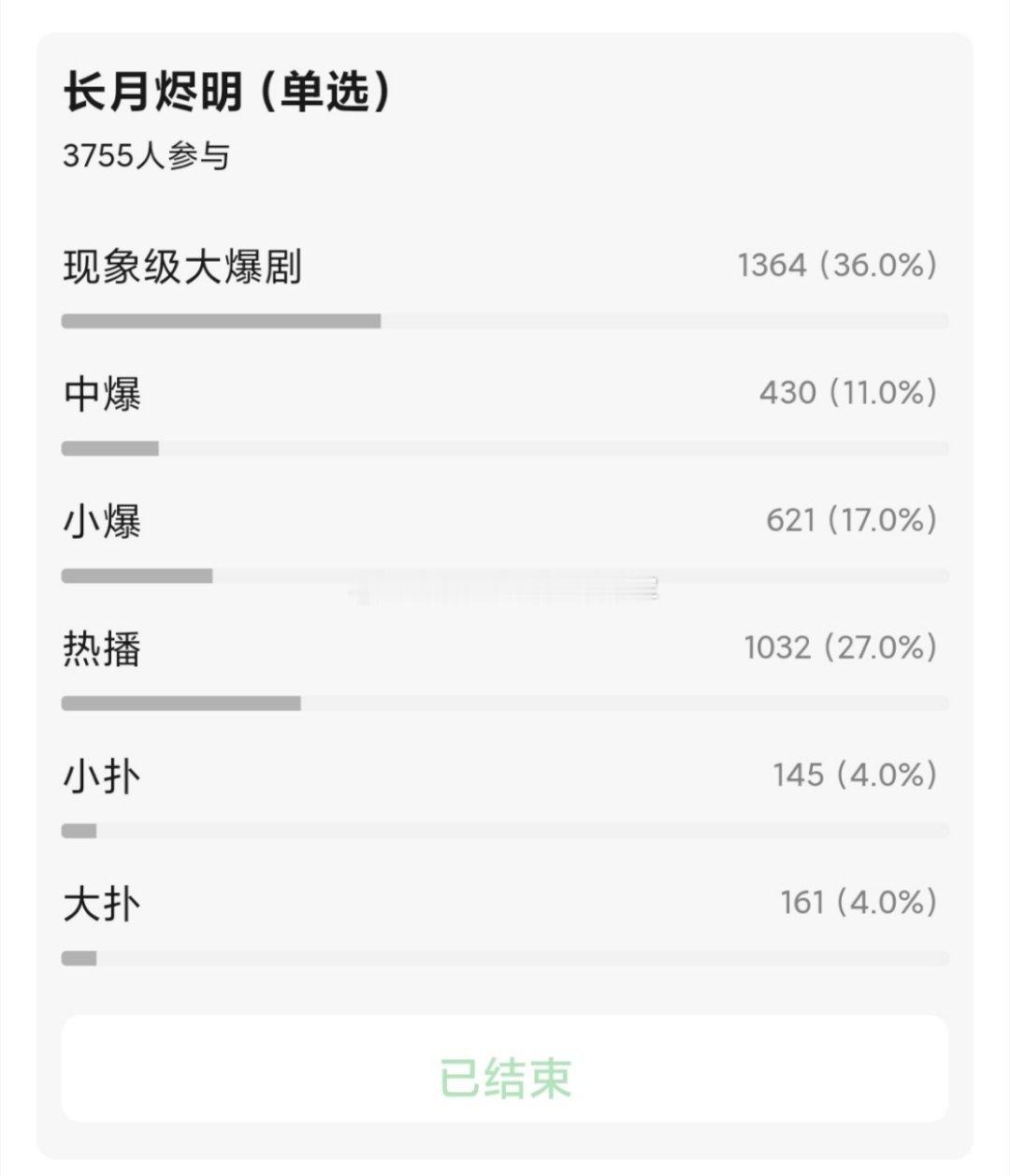The image size is (1010, 1176).
Task: Click the 热播 progress bar
Action: tap(505, 703)
